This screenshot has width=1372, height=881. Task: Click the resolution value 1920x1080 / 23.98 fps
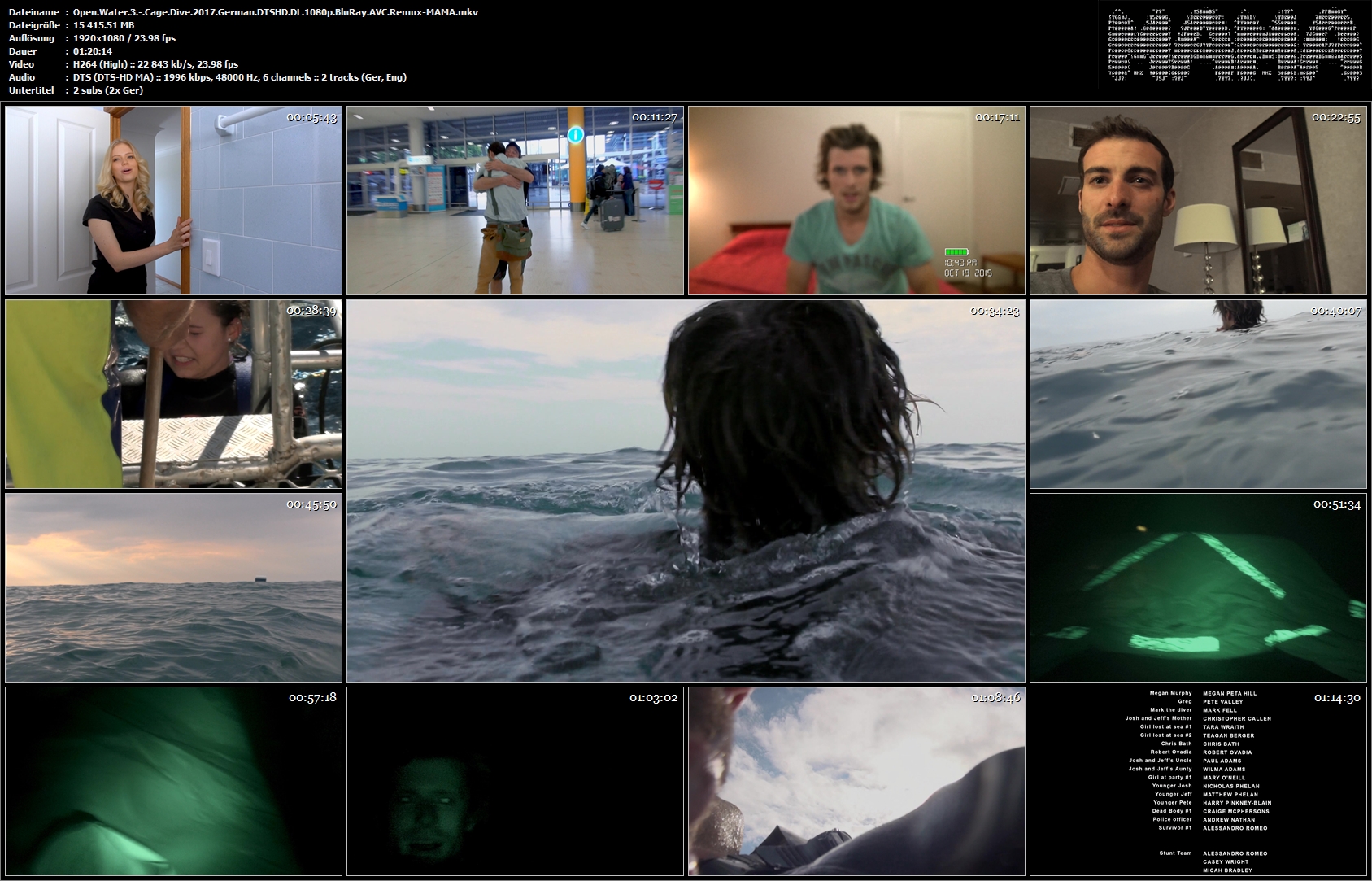click(124, 38)
